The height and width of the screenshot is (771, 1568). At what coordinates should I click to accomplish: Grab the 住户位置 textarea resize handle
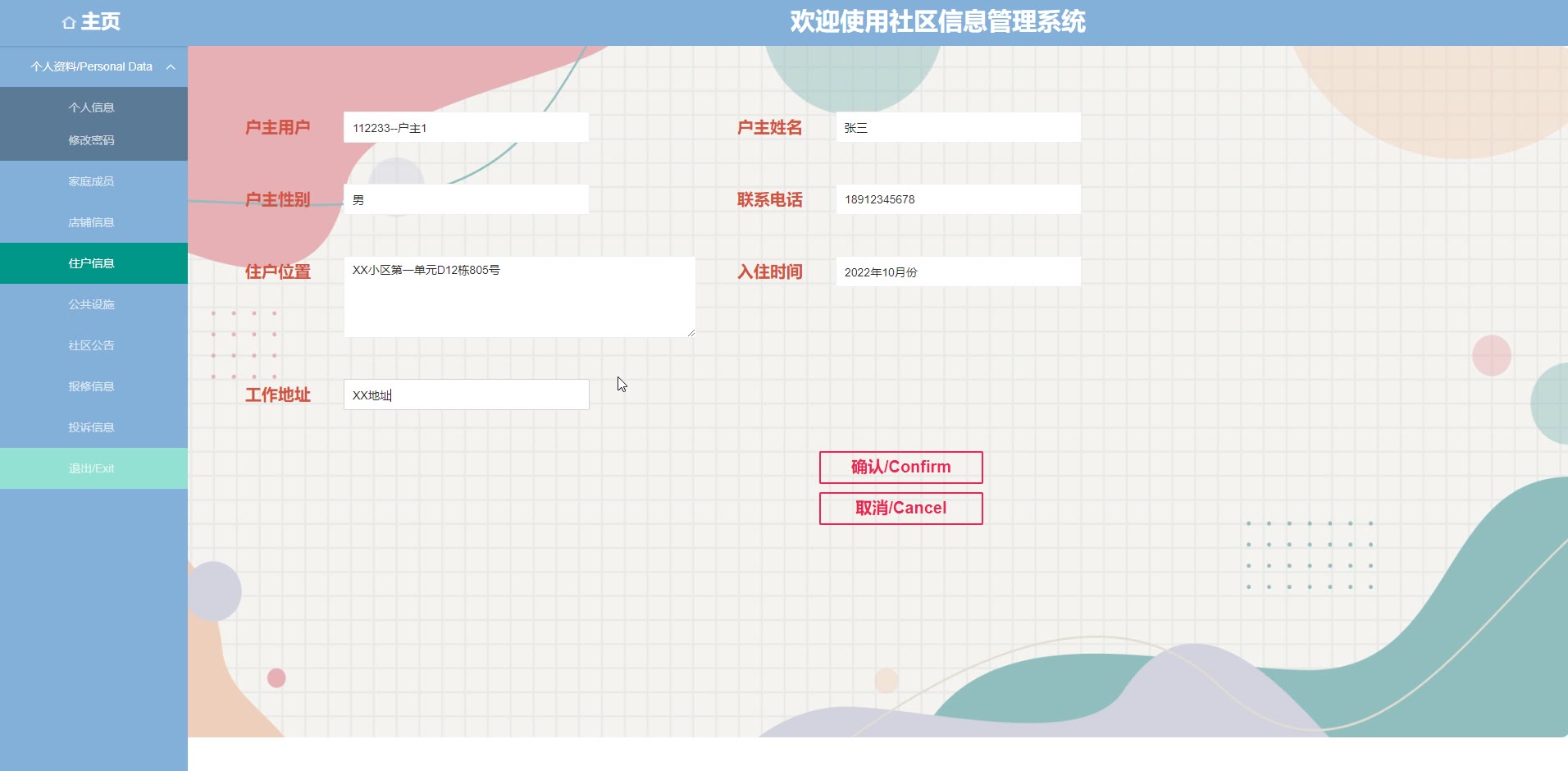[x=691, y=332]
